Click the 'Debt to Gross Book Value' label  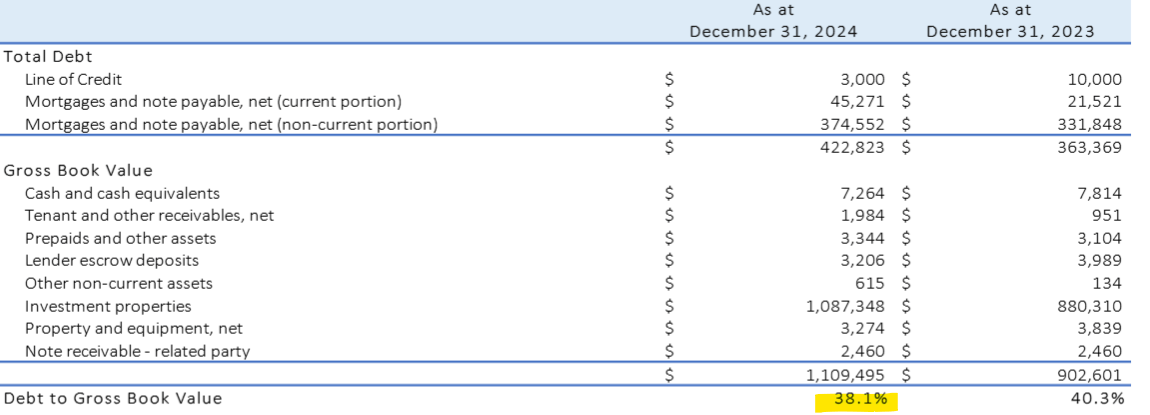[112, 399]
